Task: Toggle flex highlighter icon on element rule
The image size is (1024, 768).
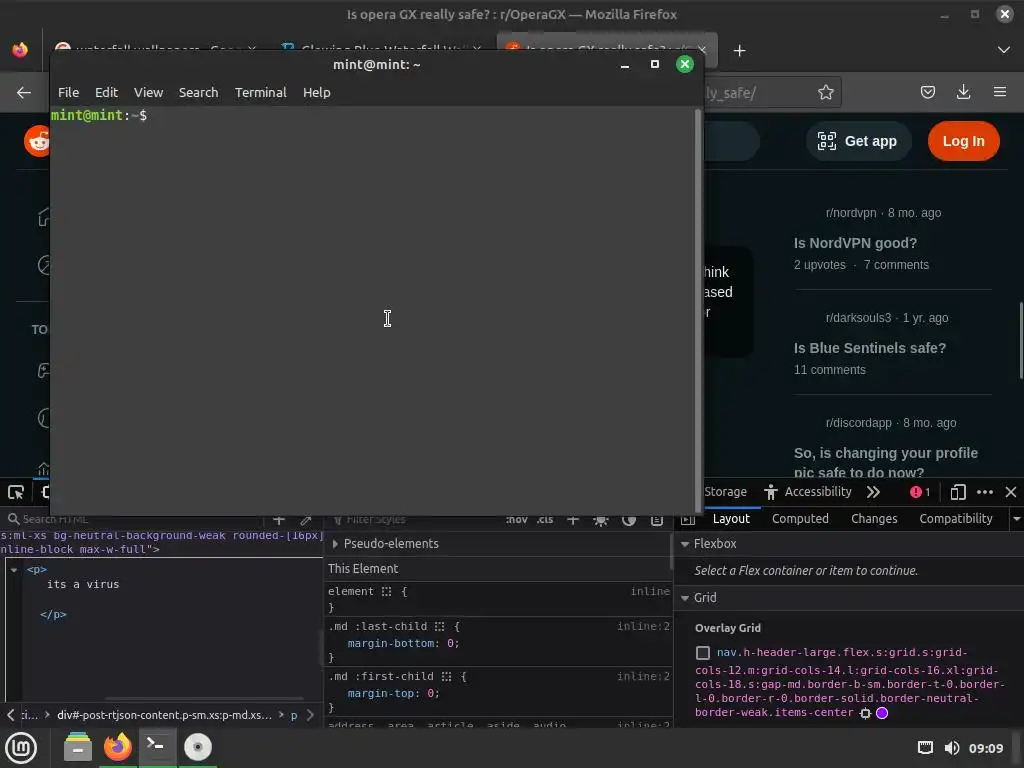Action: [x=387, y=592]
